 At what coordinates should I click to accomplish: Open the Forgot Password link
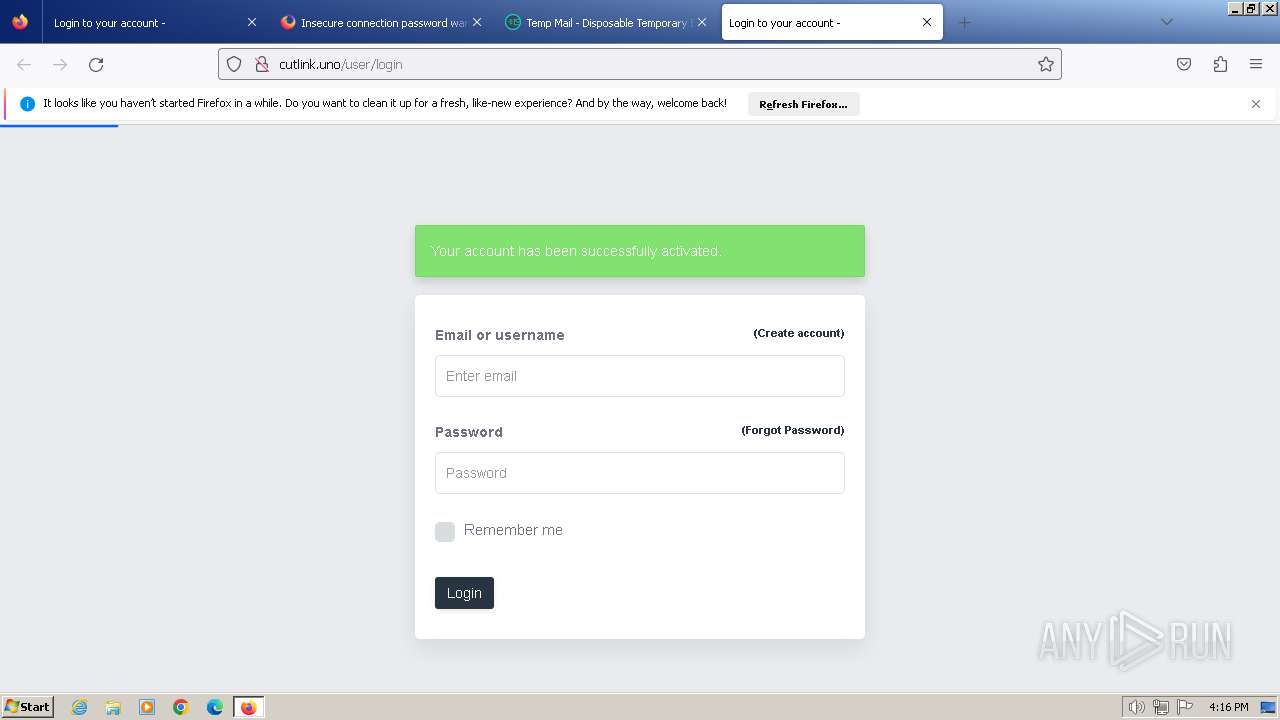(793, 430)
